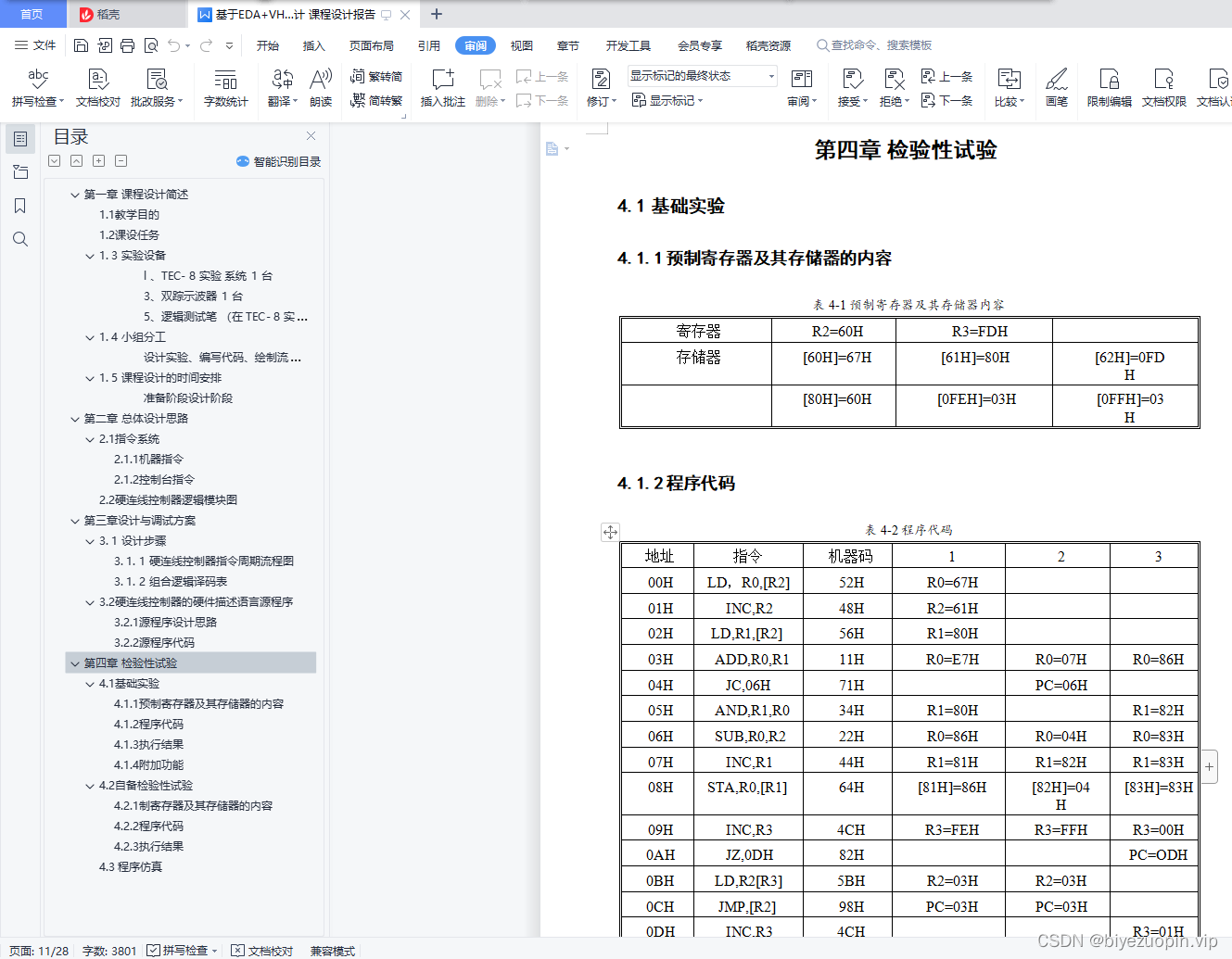Reject the change with 拒绝 icon
The height and width of the screenshot is (959, 1232).
coord(895,87)
